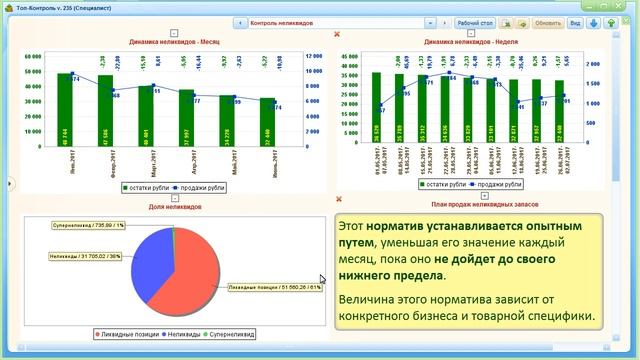Select the first weekly bar labeled 36 528
640x360 pixels.
coord(376,108)
